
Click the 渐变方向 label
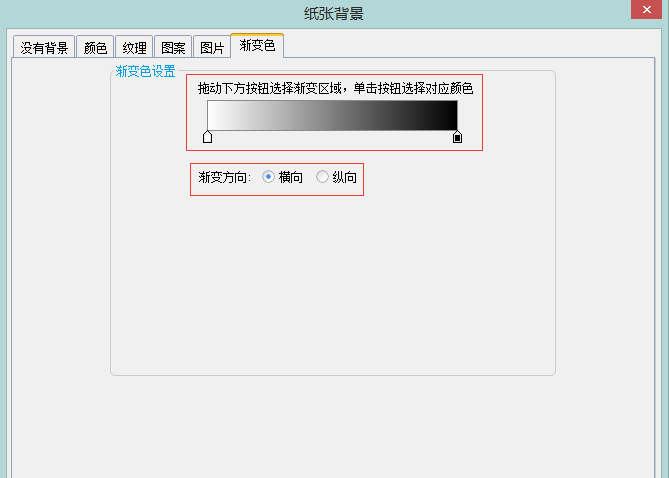pyautogui.click(x=225, y=177)
